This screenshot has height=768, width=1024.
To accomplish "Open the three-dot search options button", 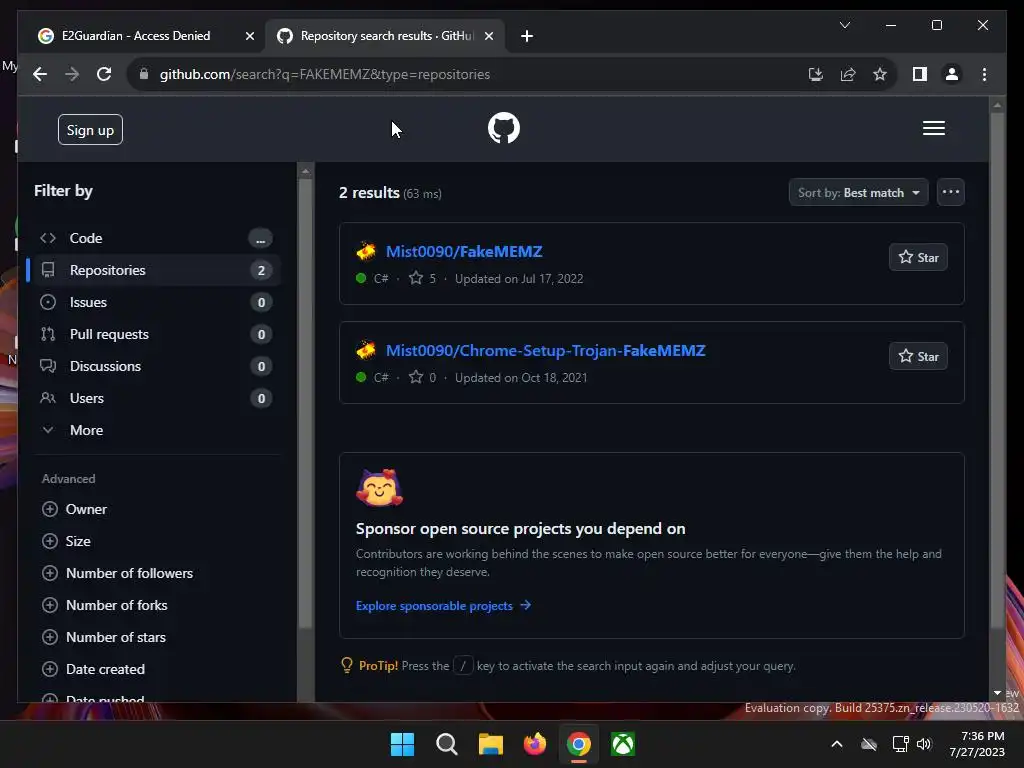I will [x=950, y=193].
